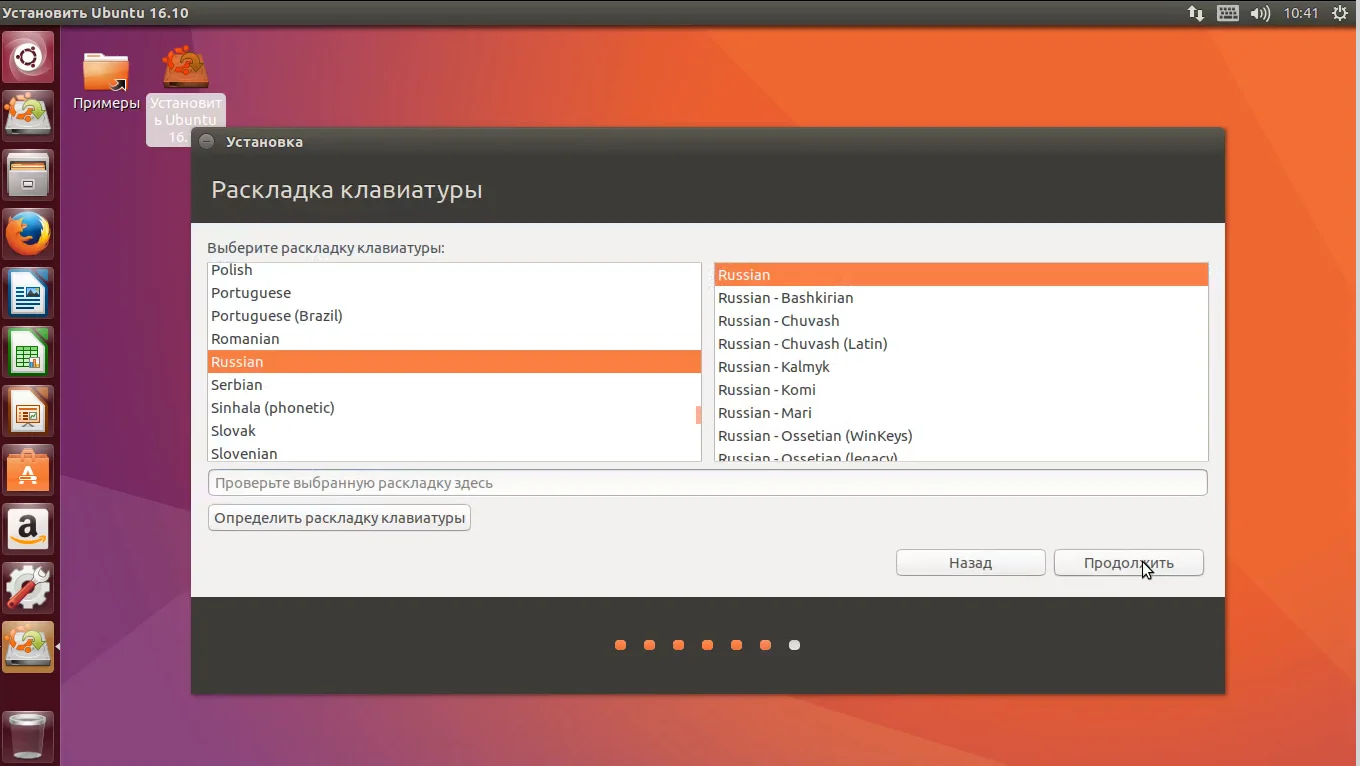Click the language list scrollbar thumb
Viewport: 1360px width, 766px height.
698,414
